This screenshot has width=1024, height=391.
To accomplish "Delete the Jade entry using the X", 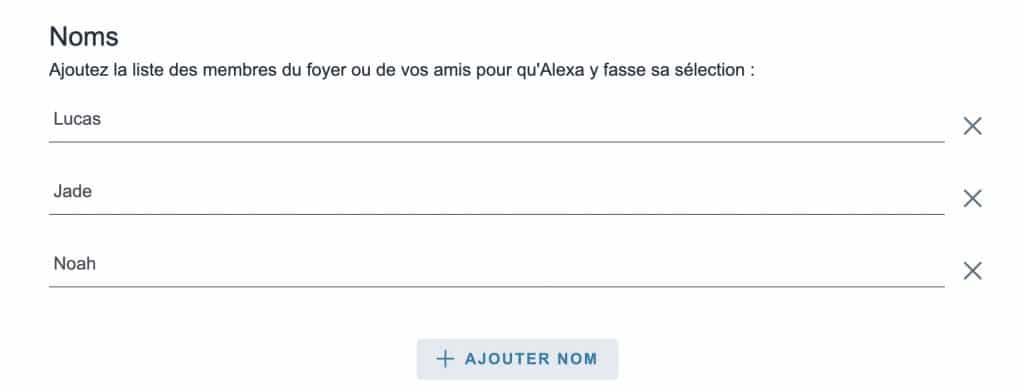I will point(972,198).
